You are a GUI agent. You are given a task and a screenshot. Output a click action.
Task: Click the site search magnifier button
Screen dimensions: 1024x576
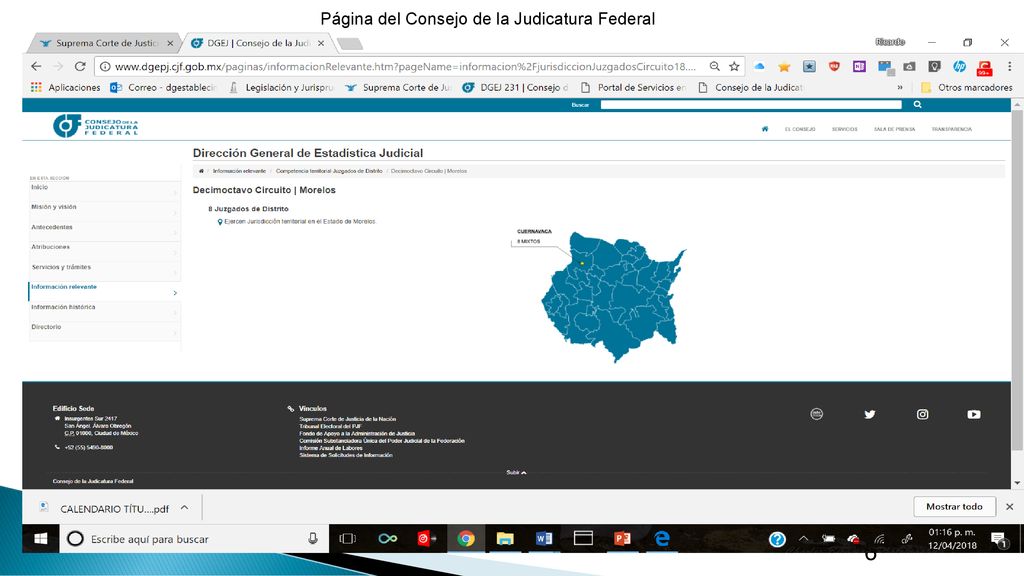point(918,104)
